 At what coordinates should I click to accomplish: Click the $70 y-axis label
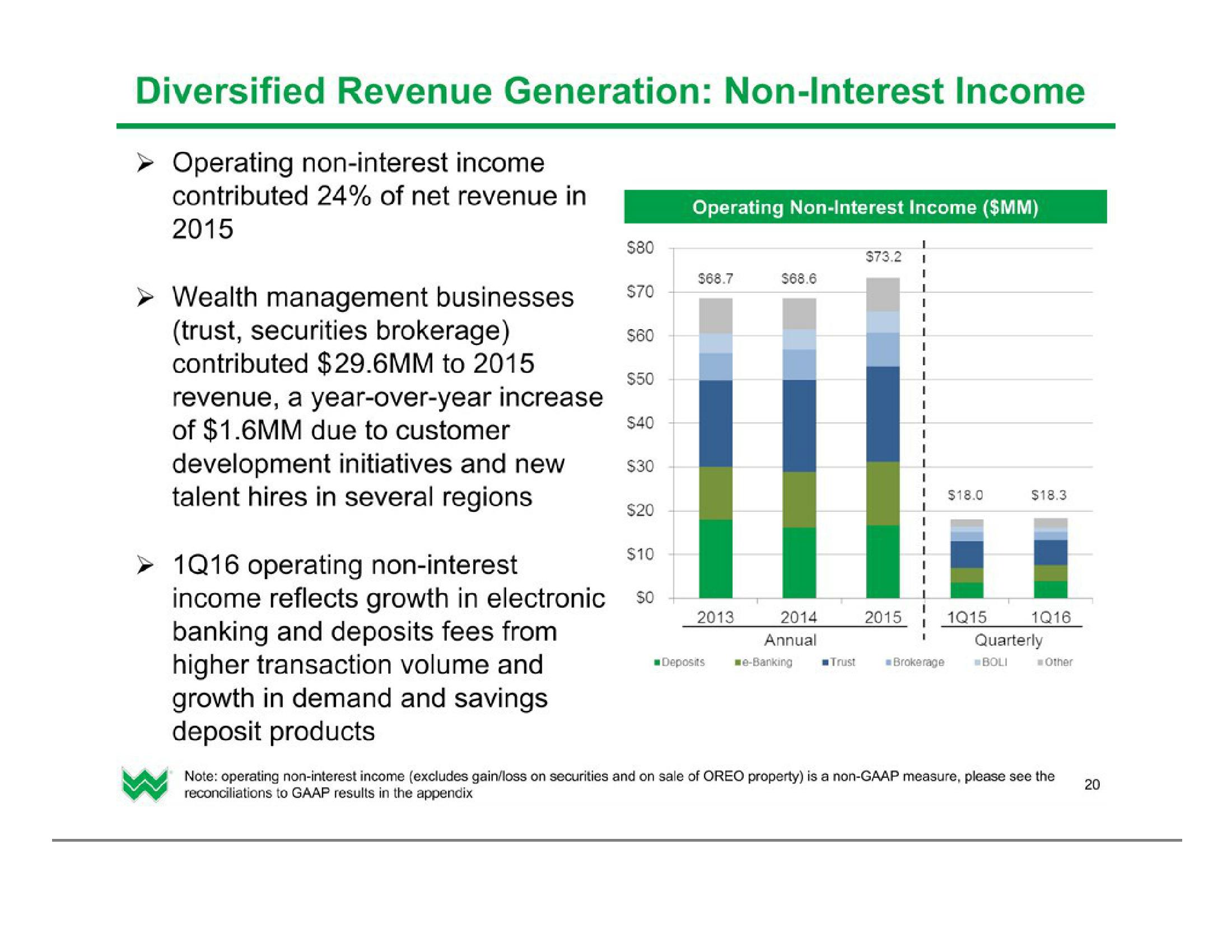641,292
